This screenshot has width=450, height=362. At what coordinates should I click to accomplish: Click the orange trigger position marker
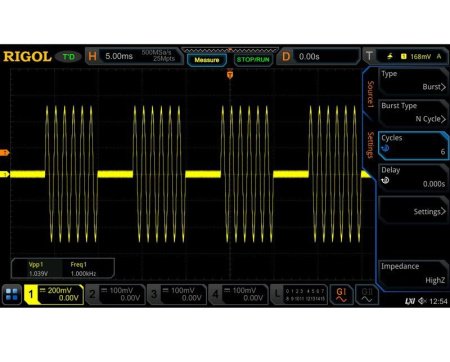pos(230,74)
